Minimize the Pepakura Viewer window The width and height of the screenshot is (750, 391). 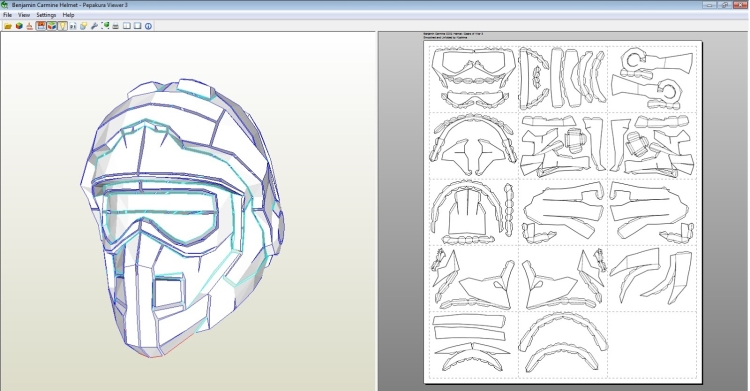point(709,5)
